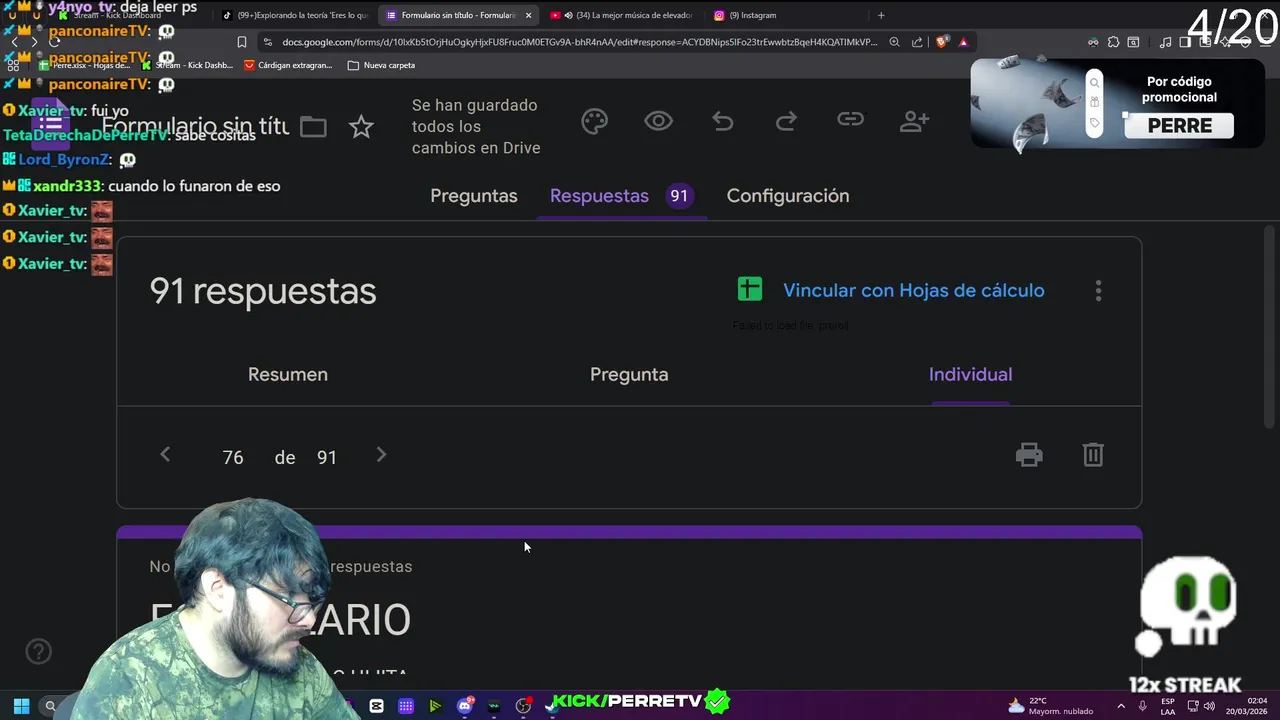Edit the response number field 76
Image resolution: width=1280 pixels, height=720 pixels.
pos(233,457)
